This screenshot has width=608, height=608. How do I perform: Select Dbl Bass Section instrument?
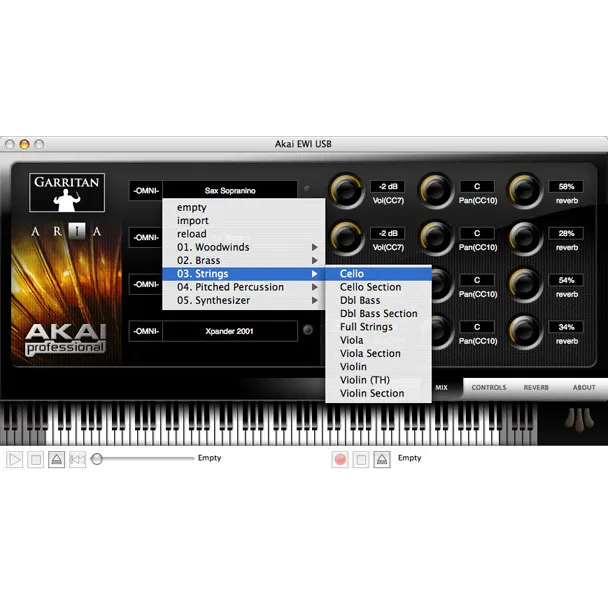[378, 314]
